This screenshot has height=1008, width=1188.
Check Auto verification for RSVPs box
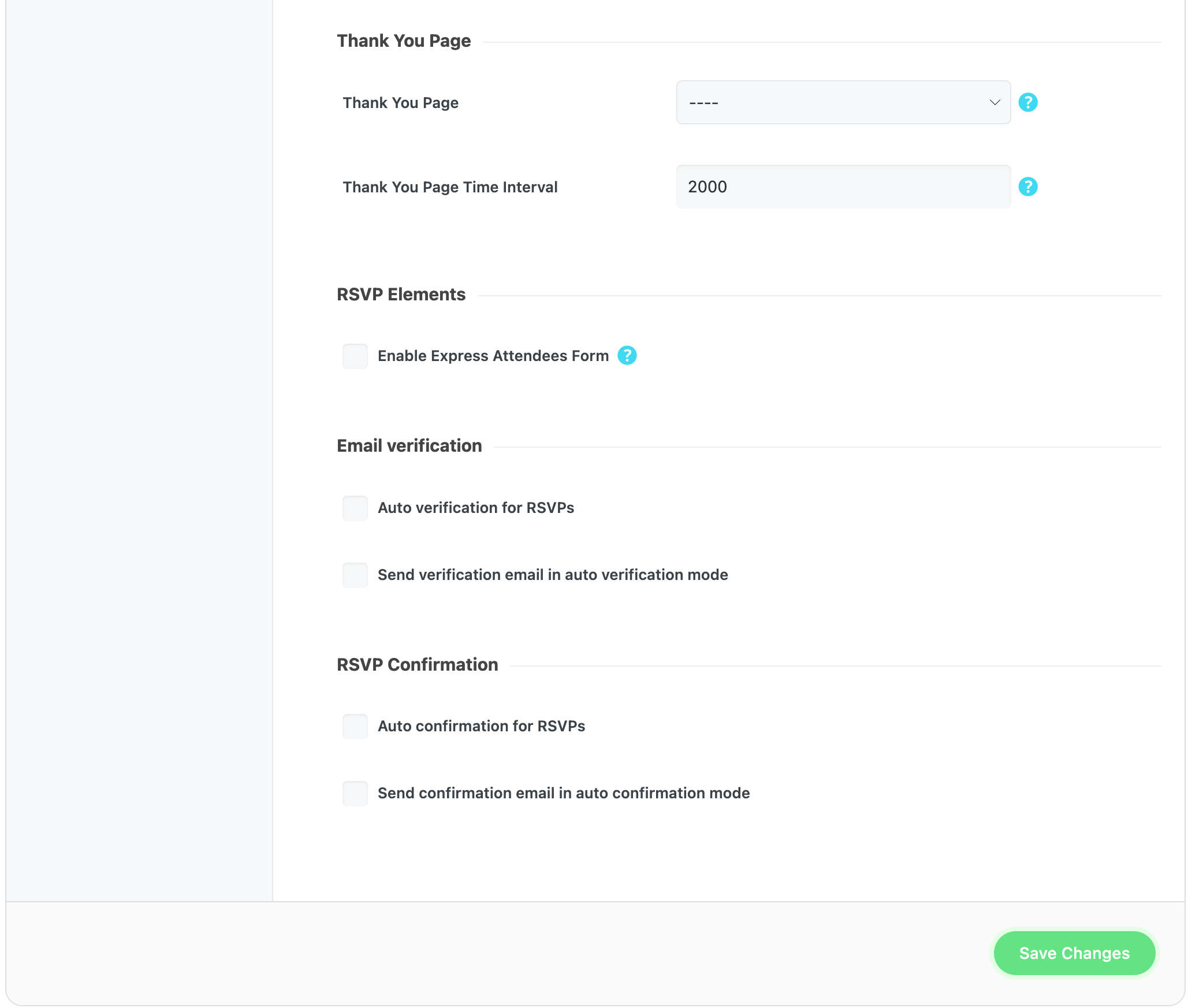(x=355, y=508)
